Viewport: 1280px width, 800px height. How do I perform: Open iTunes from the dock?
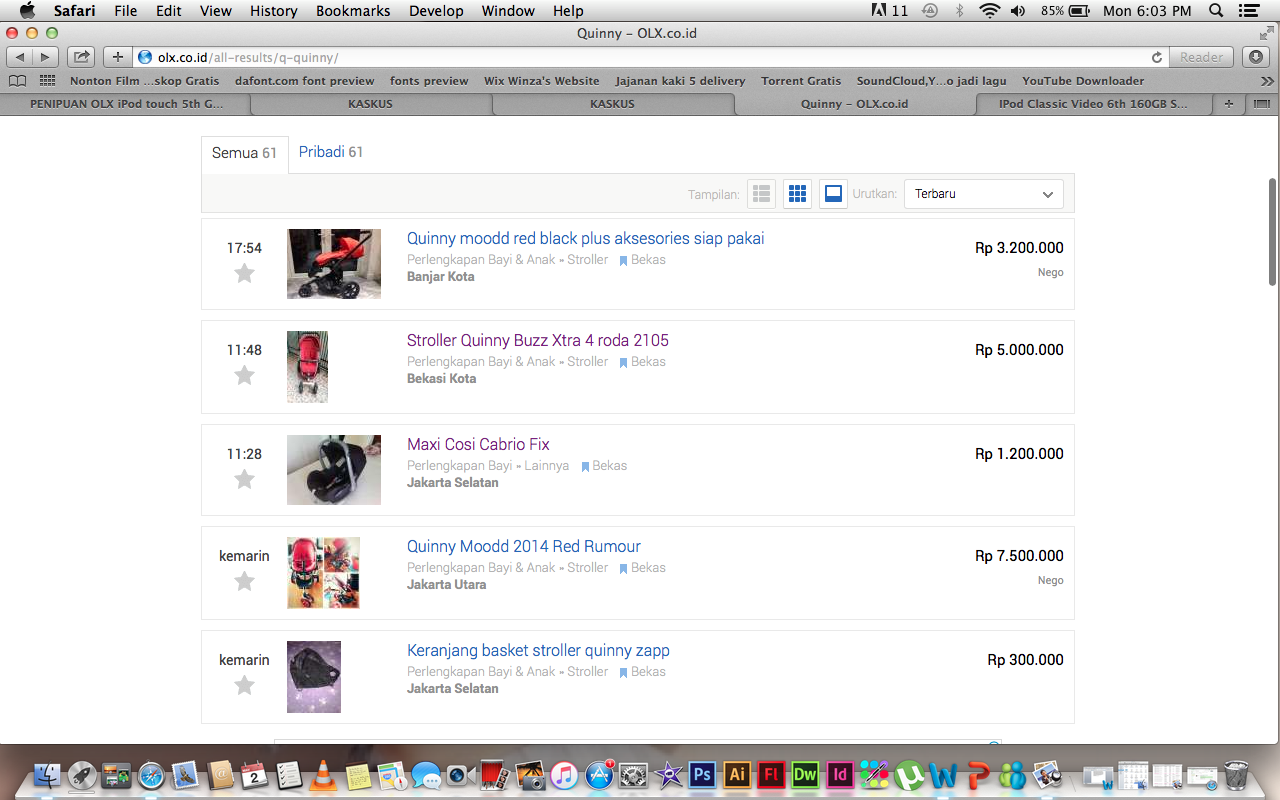point(564,774)
